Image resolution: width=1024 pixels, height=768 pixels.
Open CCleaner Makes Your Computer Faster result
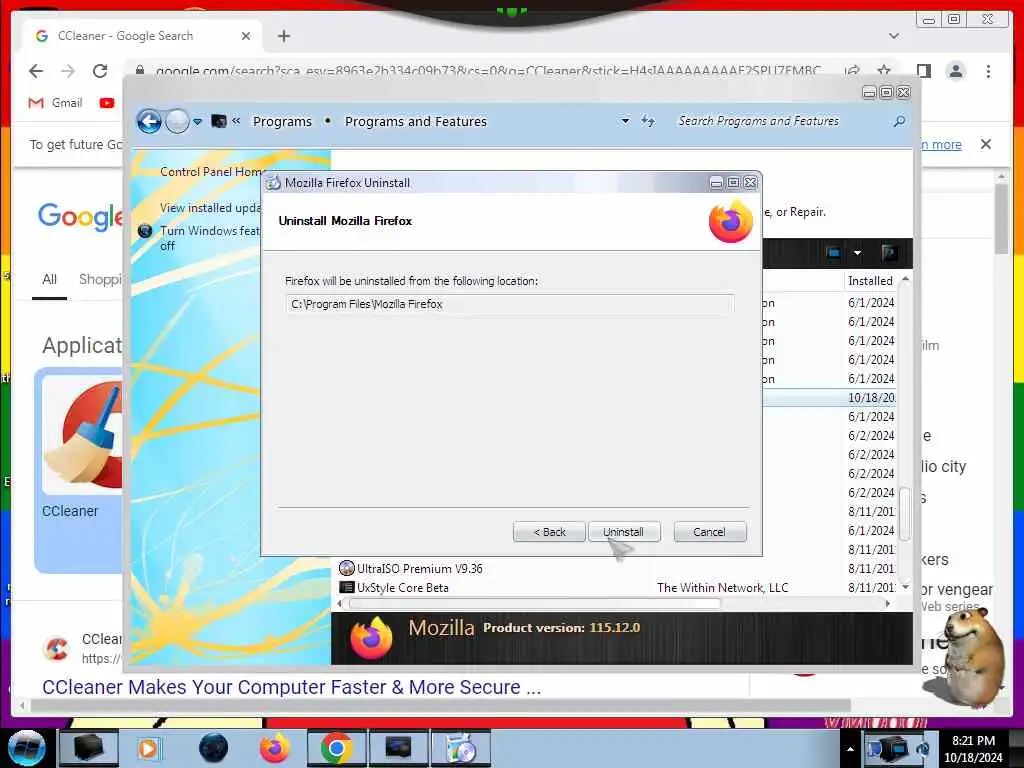[291, 687]
